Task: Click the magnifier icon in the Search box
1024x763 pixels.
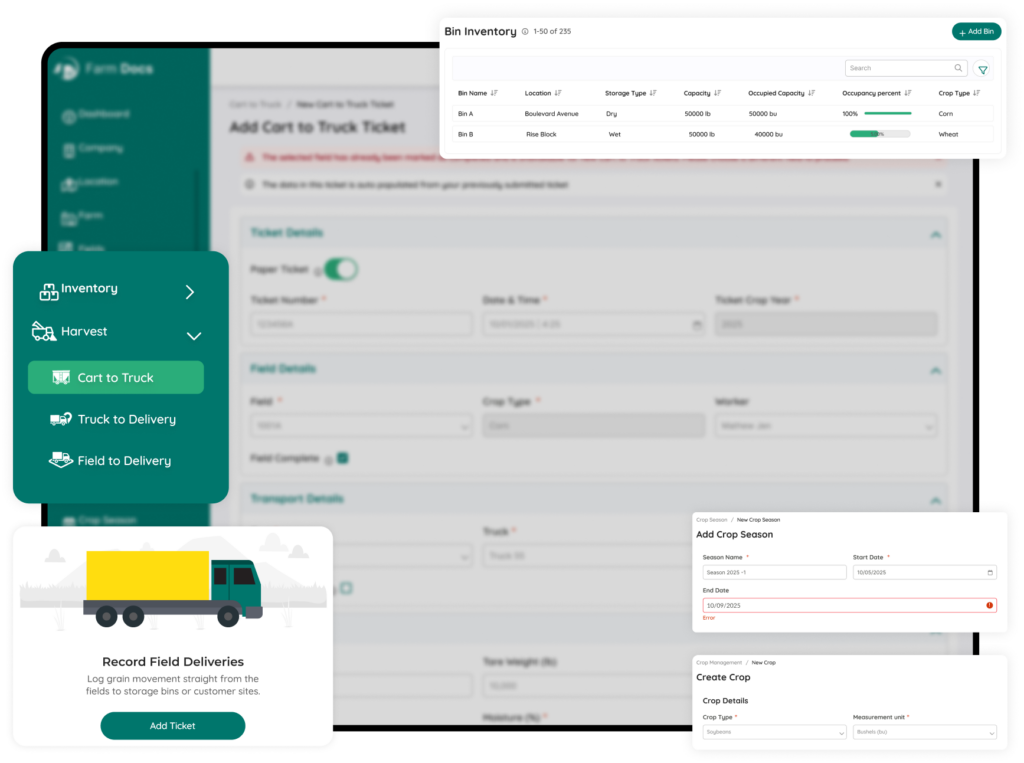Action: tap(958, 68)
